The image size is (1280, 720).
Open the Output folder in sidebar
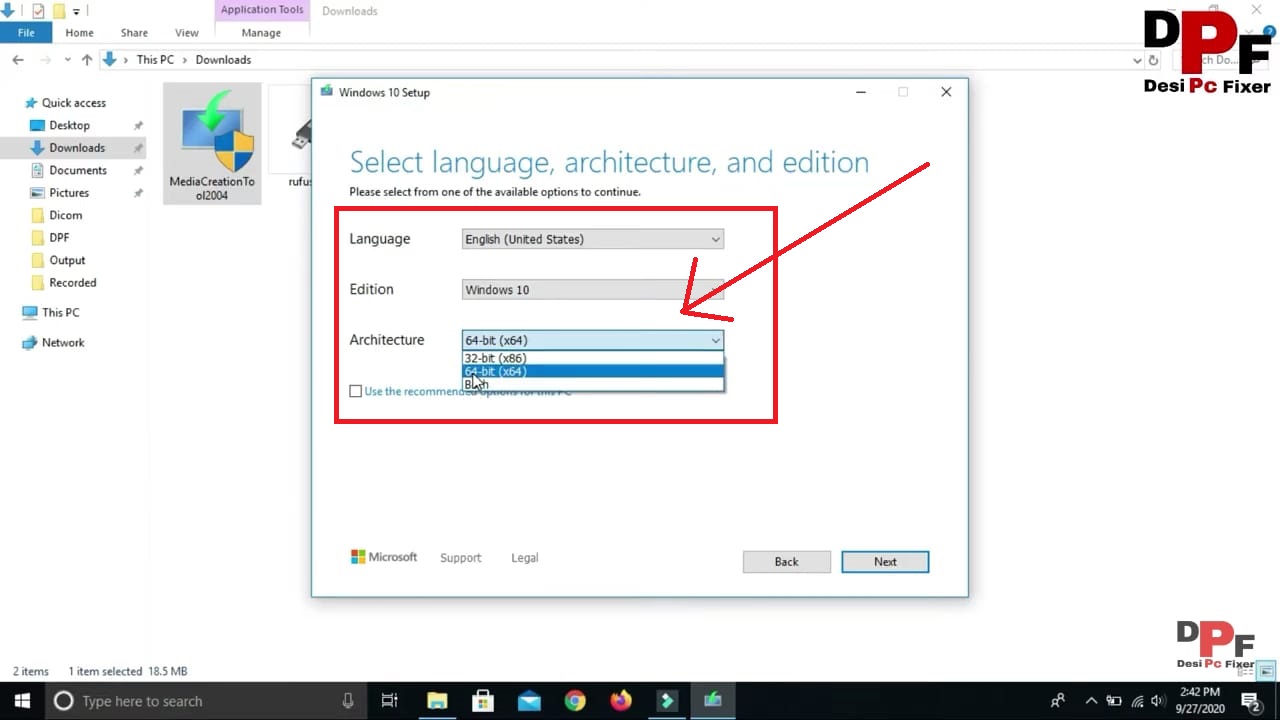pyautogui.click(x=67, y=260)
